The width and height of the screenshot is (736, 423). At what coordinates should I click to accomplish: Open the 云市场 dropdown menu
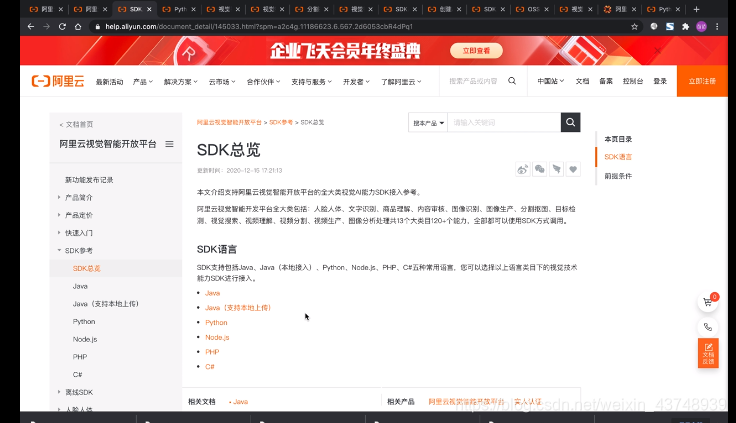click(222, 82)
